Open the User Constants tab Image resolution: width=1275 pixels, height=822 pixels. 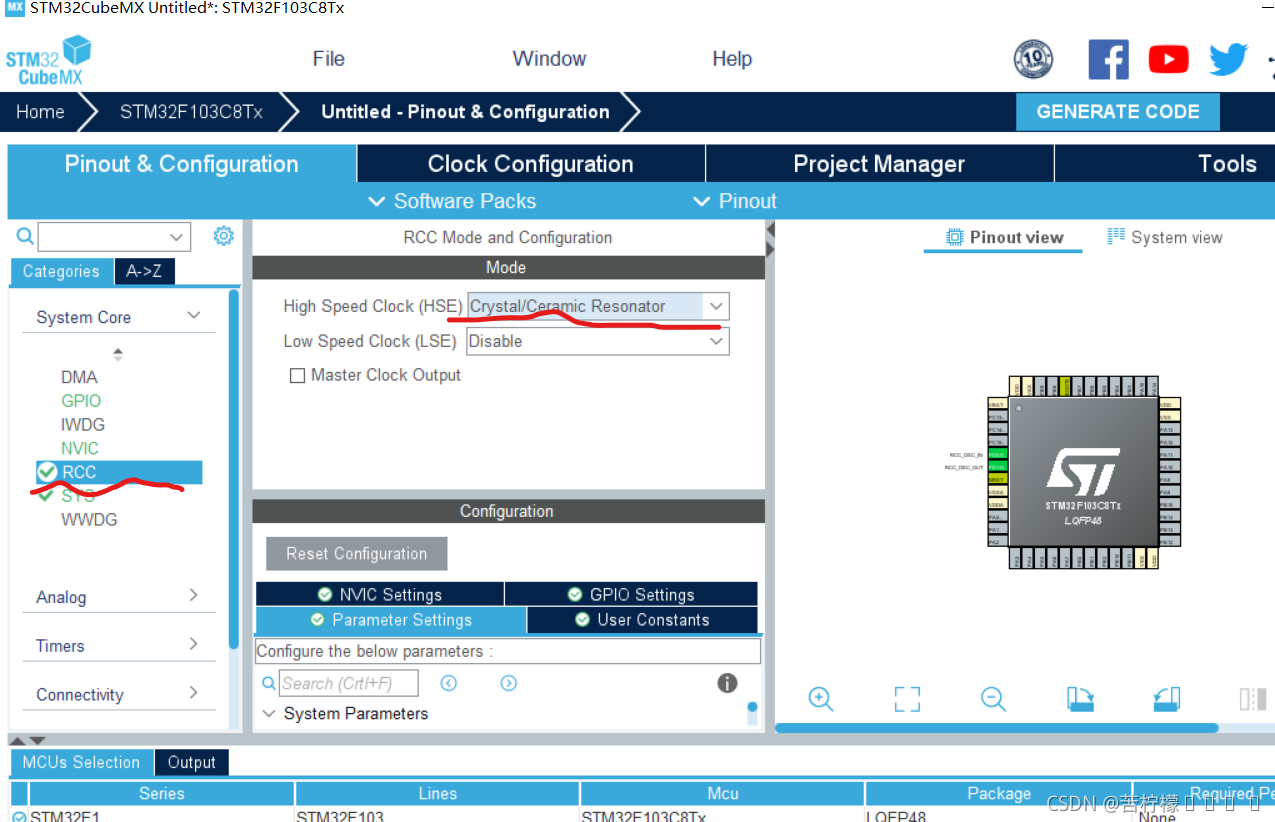click(642, 620)
